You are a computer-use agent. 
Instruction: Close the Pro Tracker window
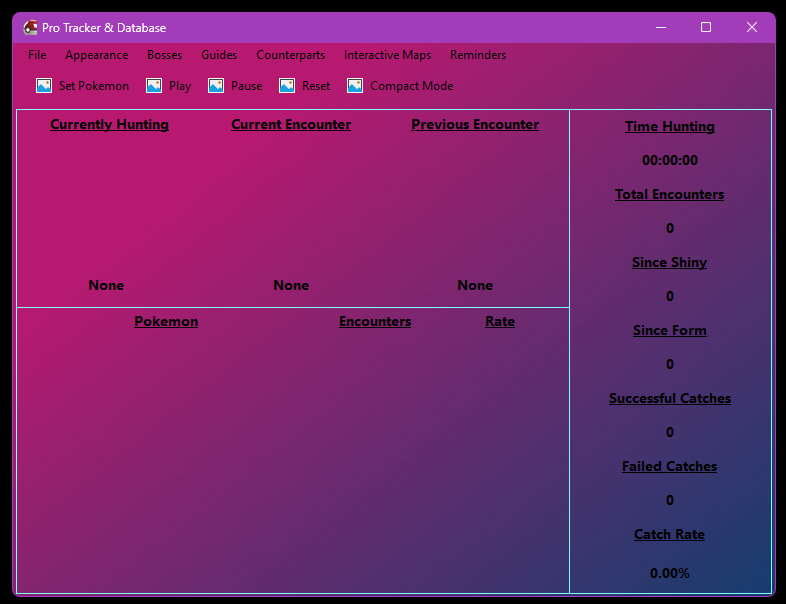751,28
